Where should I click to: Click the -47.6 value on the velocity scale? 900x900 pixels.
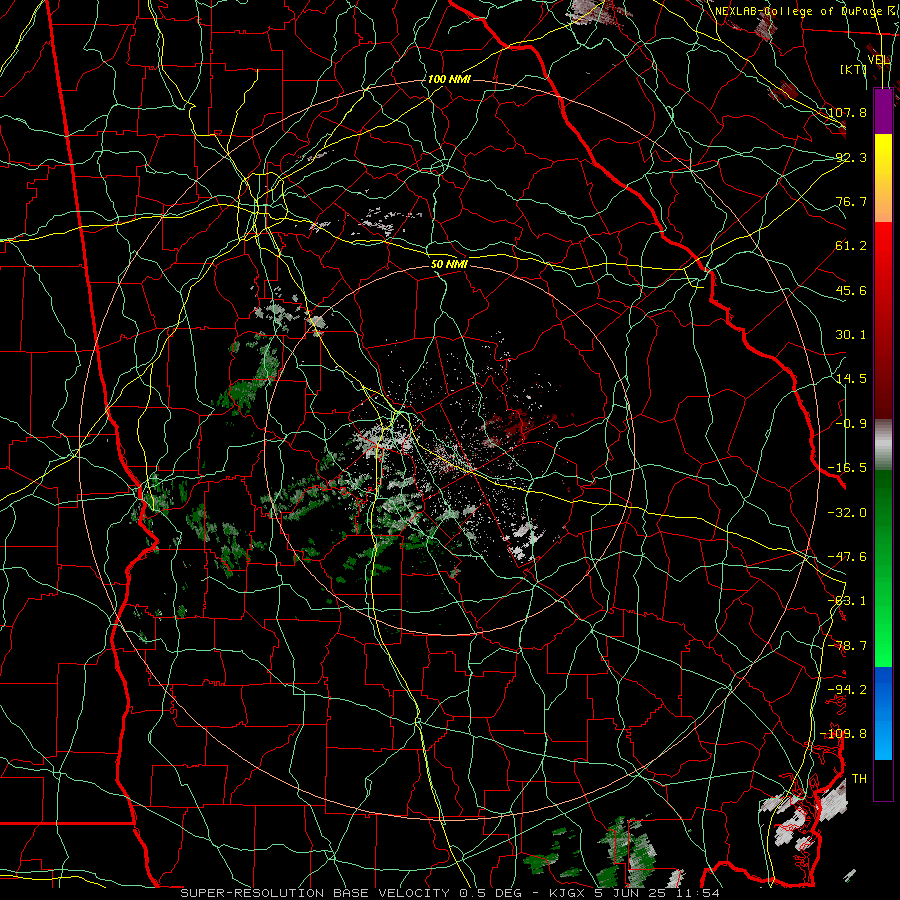(x=848, y=557)
